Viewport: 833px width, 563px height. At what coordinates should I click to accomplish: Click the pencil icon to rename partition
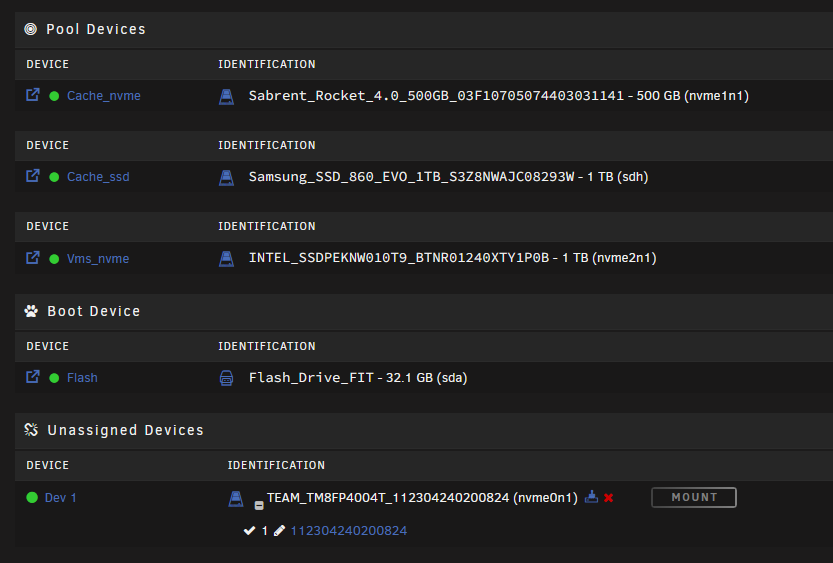pyautogui.click(x=279, y=531)
